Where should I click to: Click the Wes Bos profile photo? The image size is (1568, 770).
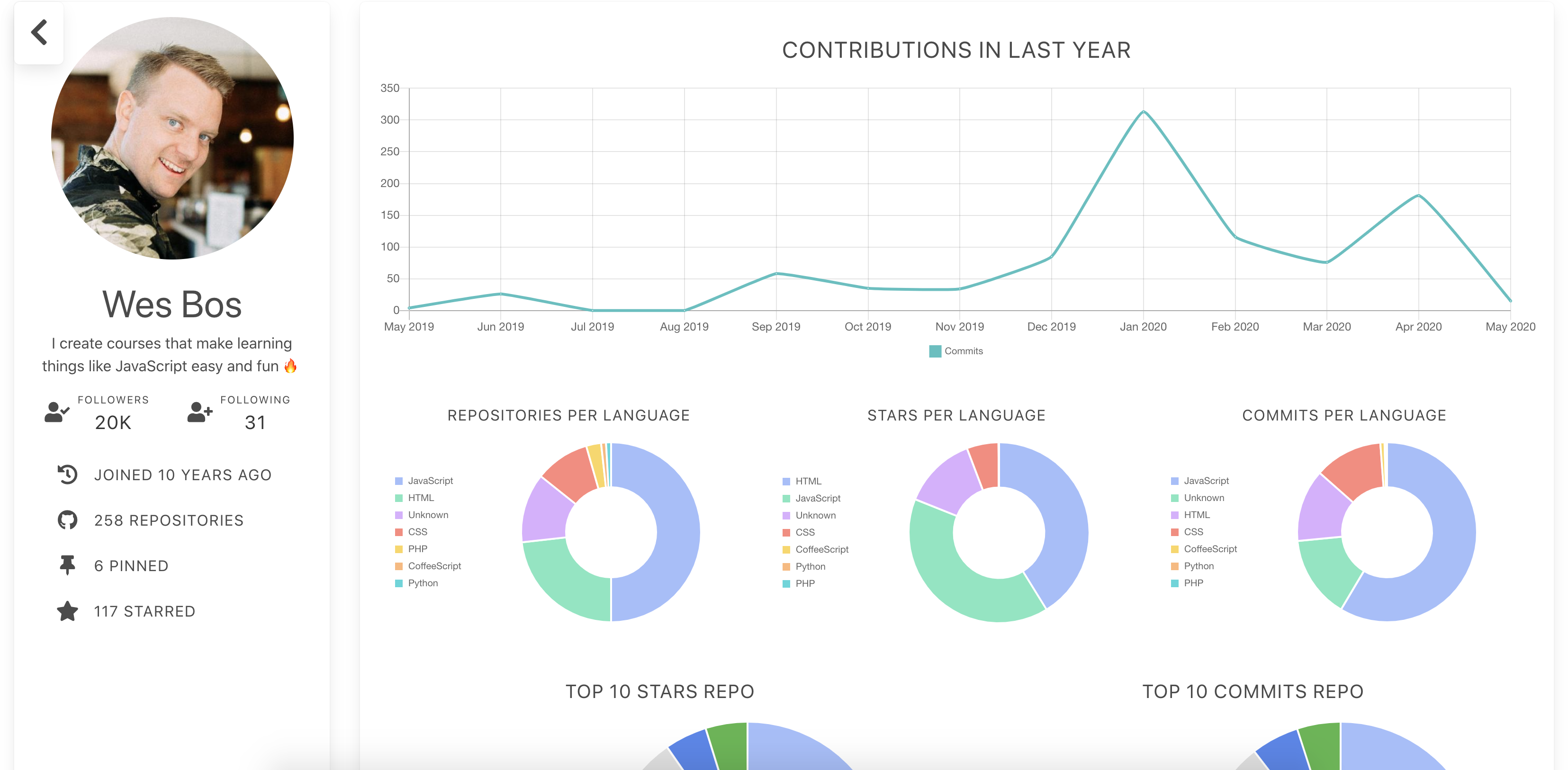pos(172,138)
